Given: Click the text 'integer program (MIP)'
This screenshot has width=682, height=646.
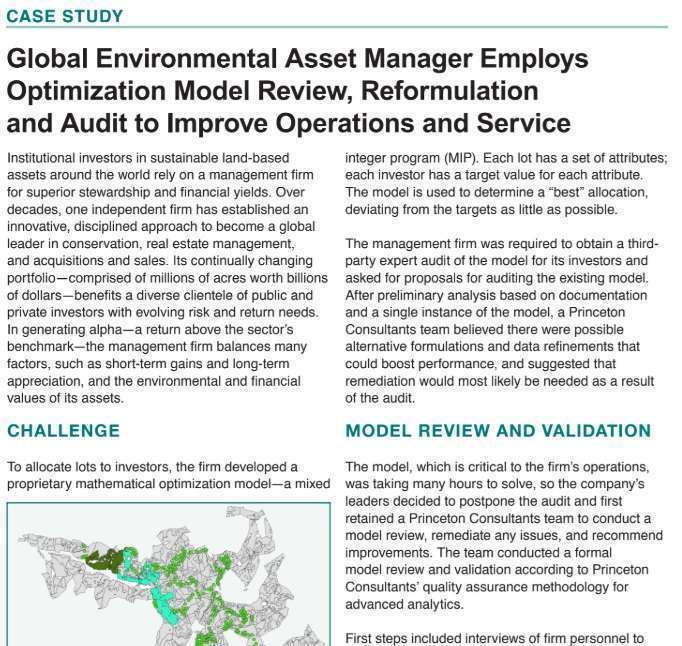Looking at the screenshot, I should 411,158.
